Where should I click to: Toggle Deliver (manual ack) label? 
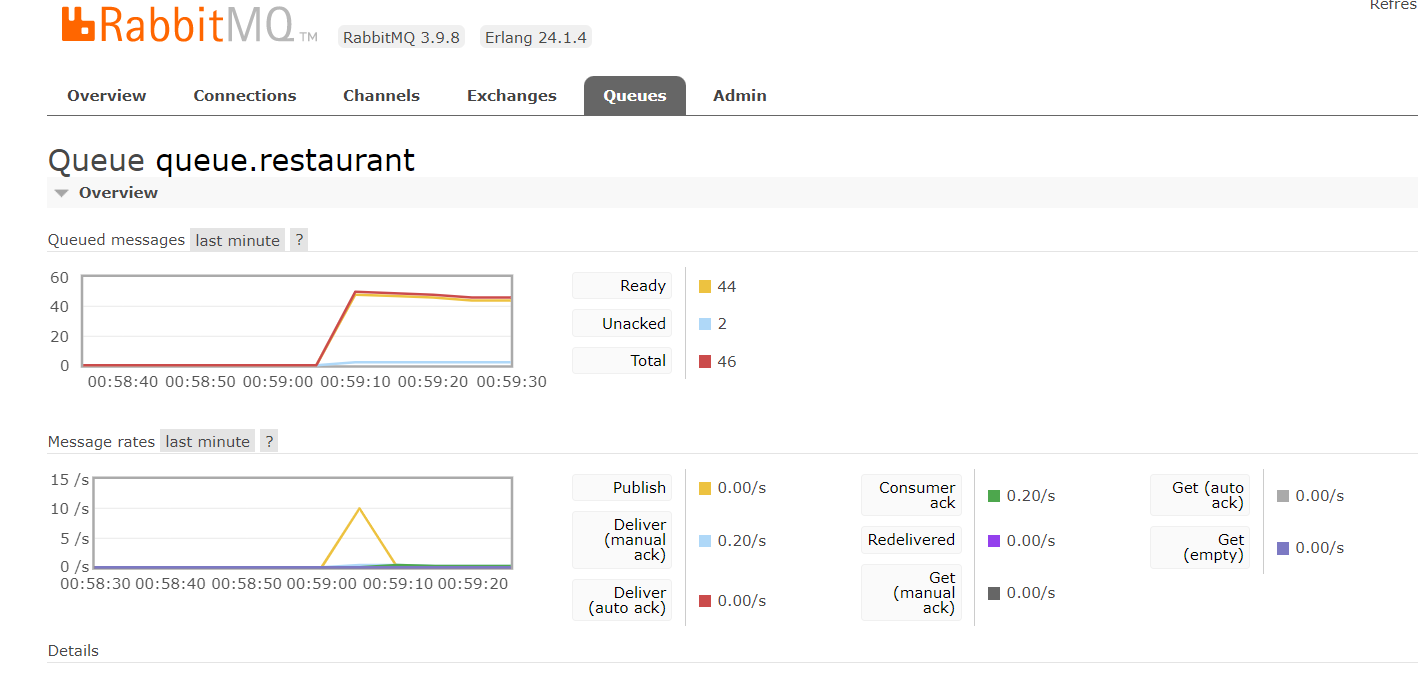[x=622, y=540]
